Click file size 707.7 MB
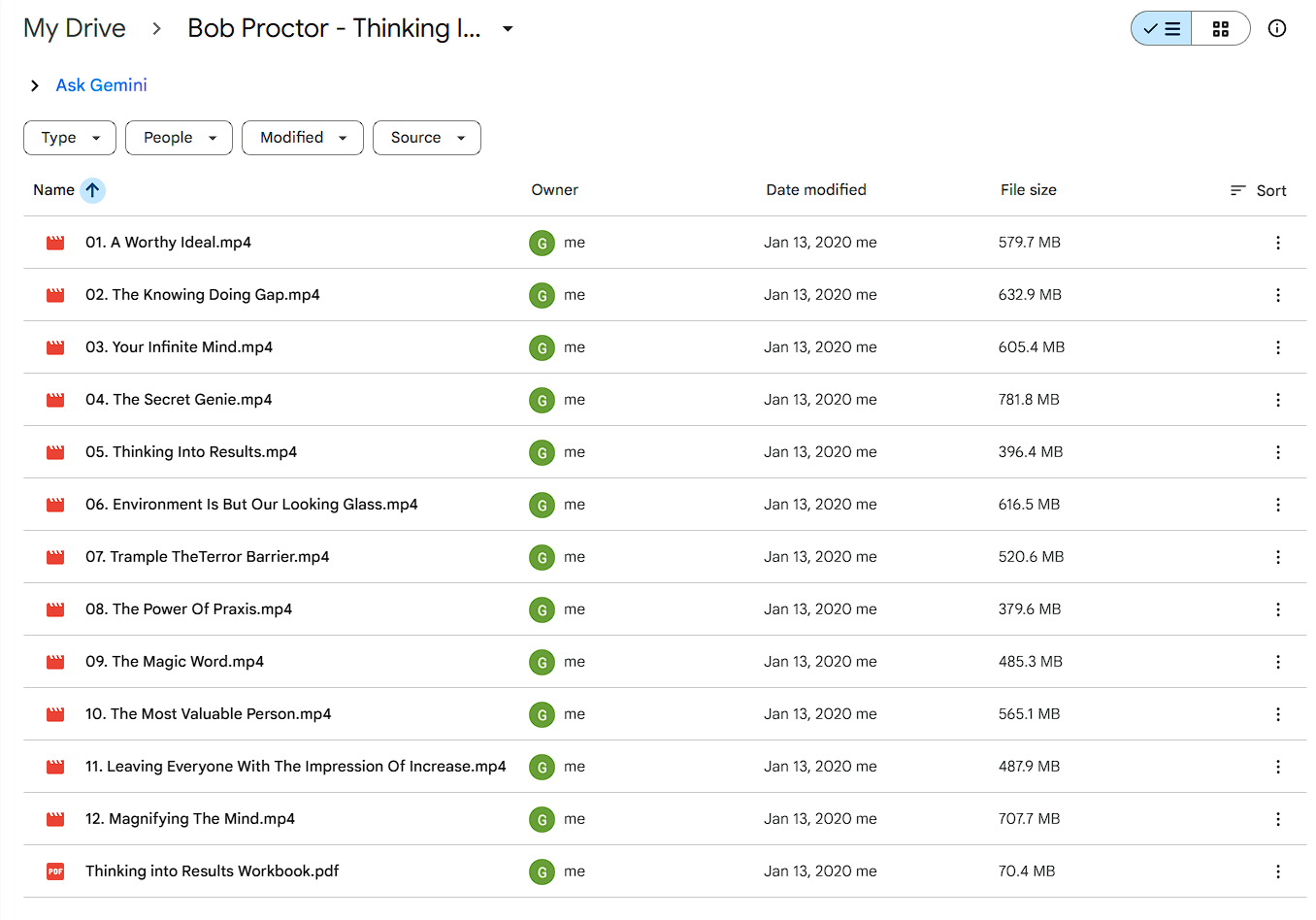The image size is (1316, 920). [1030, 819]
